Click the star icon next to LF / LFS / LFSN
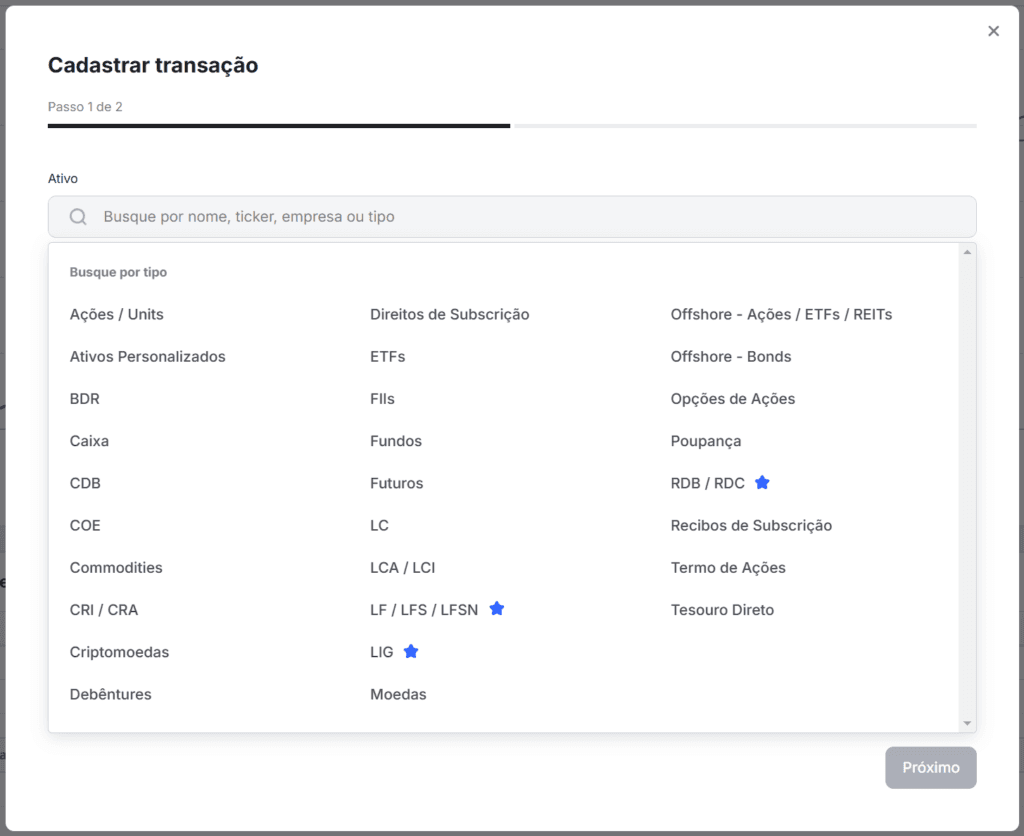The width and height of the screenshot is (1024, 836). coord(497,609)
